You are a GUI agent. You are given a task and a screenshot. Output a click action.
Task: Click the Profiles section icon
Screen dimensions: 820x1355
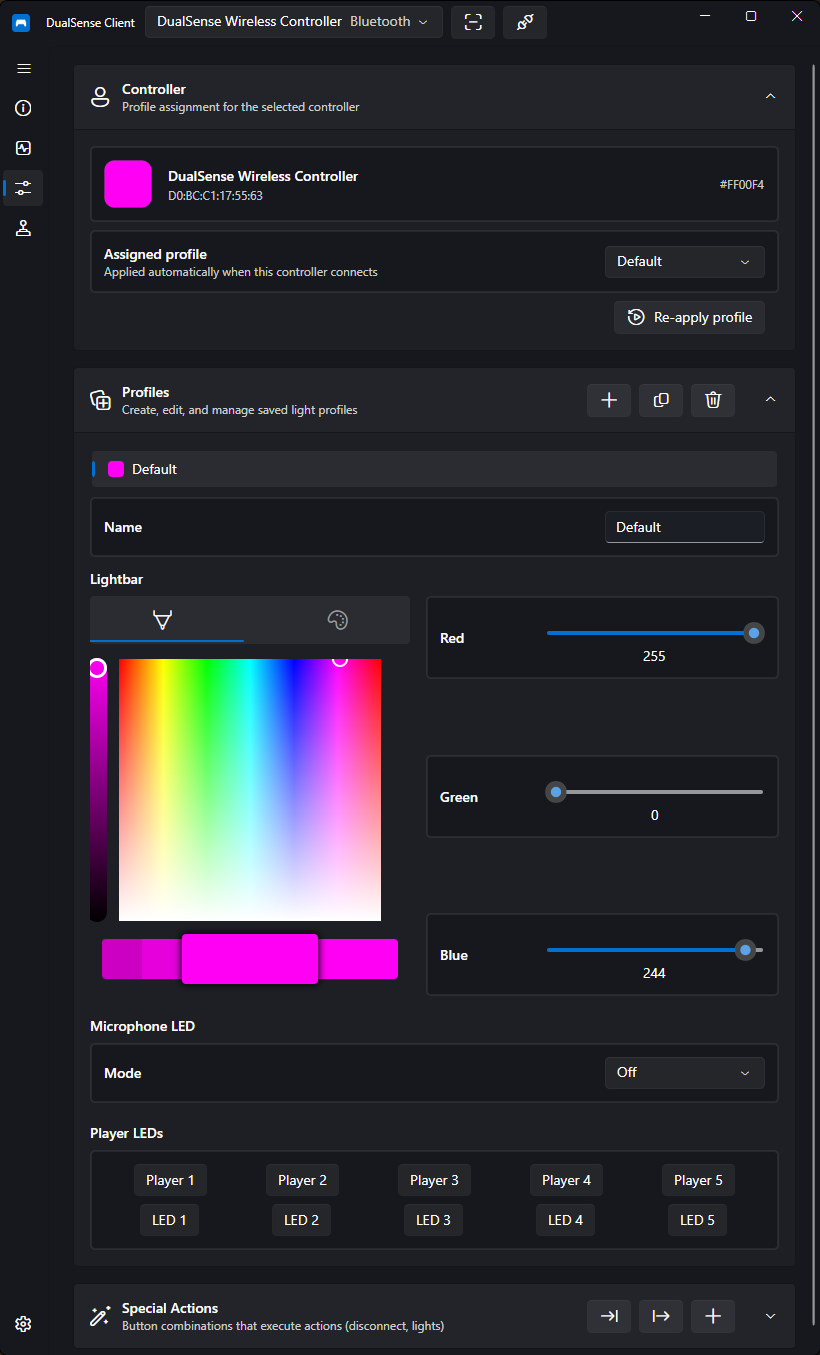pyautogui.click(x=100, y=400)
